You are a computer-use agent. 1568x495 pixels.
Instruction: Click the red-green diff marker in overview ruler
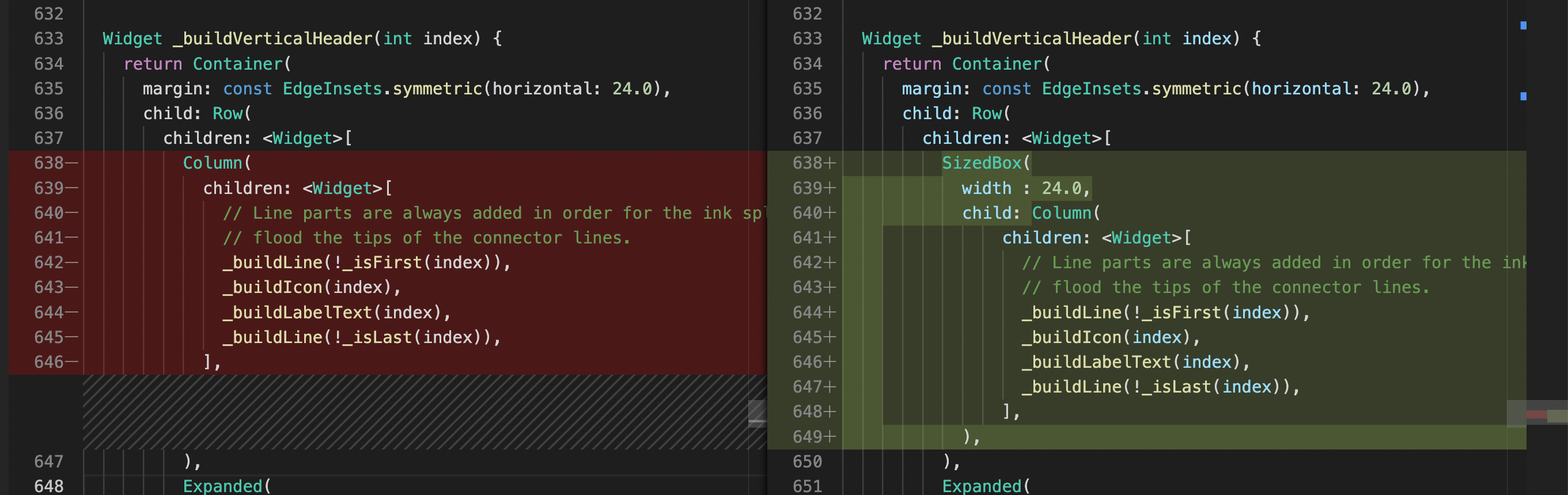pyautogui.click(x=1547, y=416)
